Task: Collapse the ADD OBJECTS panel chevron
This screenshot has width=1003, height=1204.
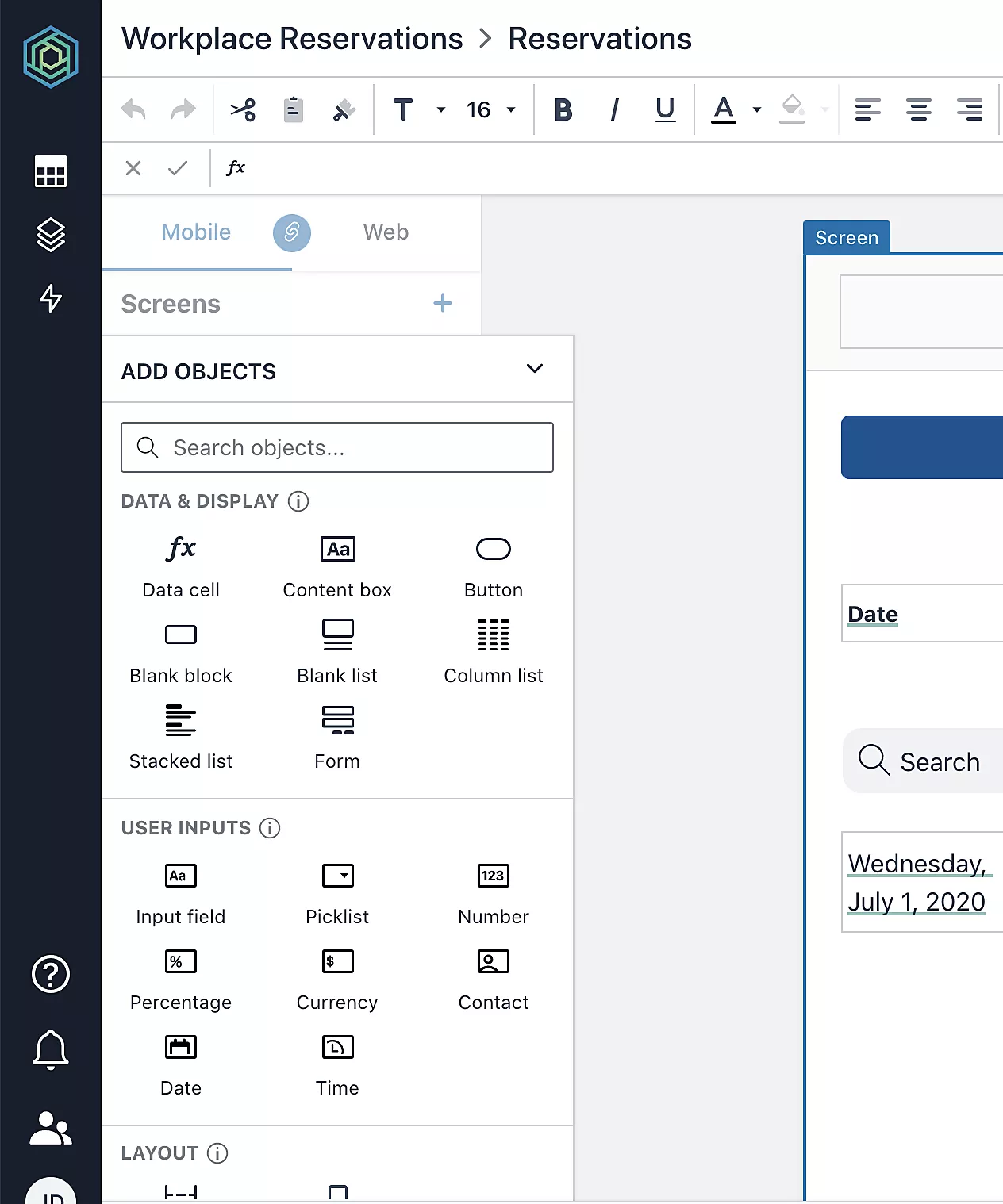Action: 535,369
